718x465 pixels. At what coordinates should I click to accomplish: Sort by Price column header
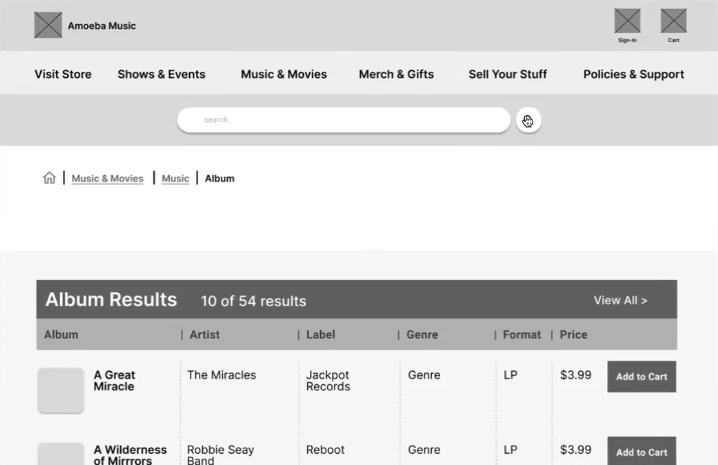click(573, 335)
